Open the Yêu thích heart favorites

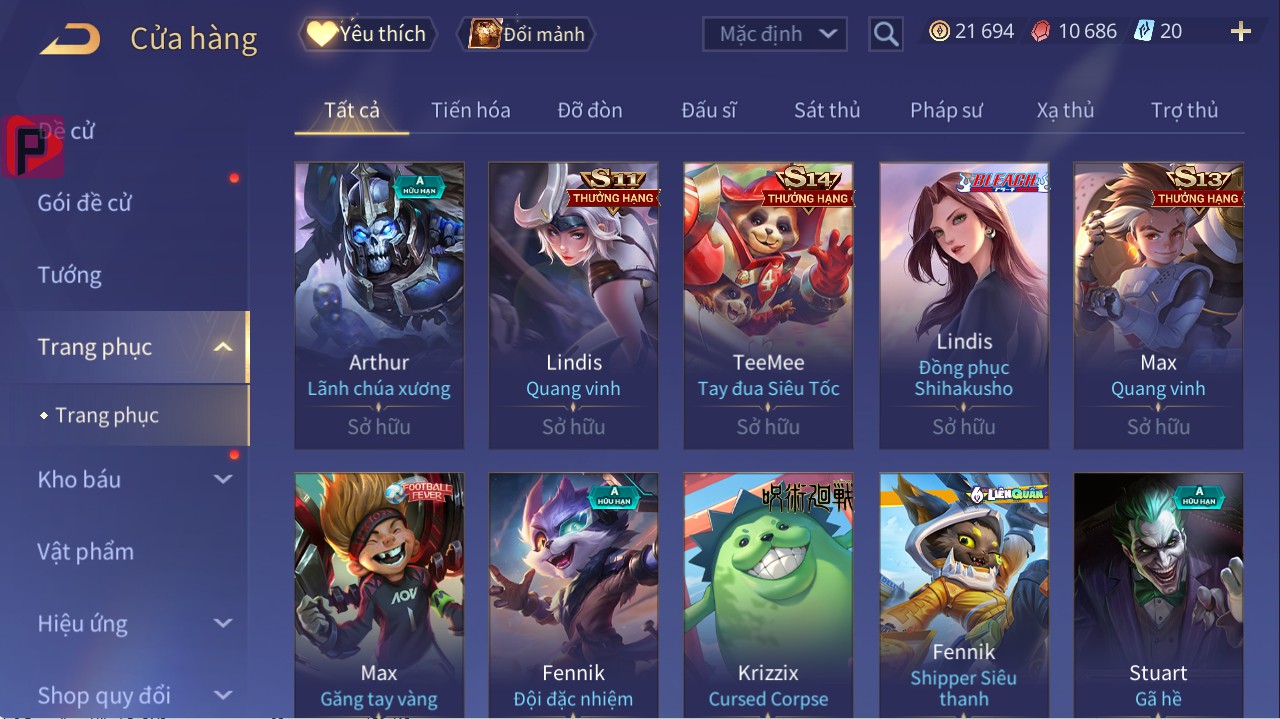pos(368,34)
